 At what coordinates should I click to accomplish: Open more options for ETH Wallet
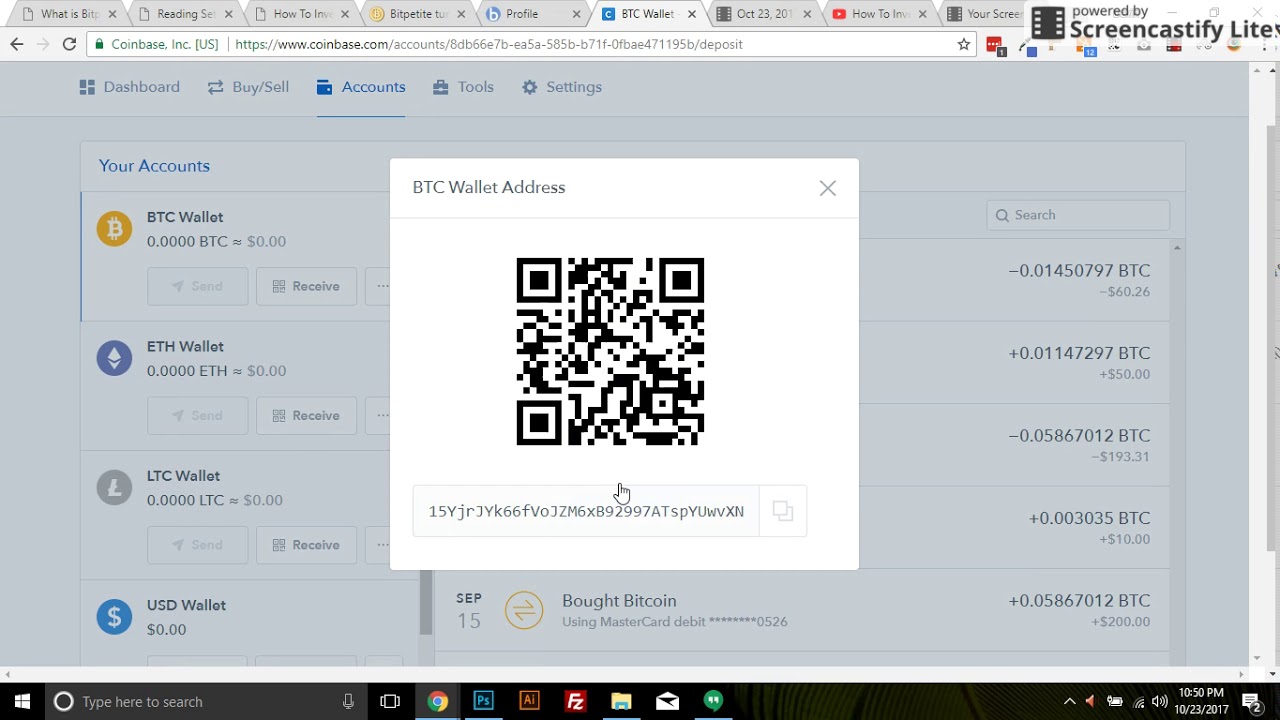pyautogui.click(x=380, y=415)
